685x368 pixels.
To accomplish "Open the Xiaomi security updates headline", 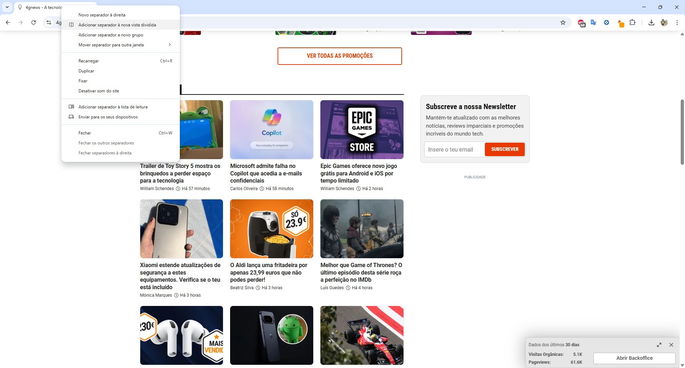I will [x=181, y=276].
